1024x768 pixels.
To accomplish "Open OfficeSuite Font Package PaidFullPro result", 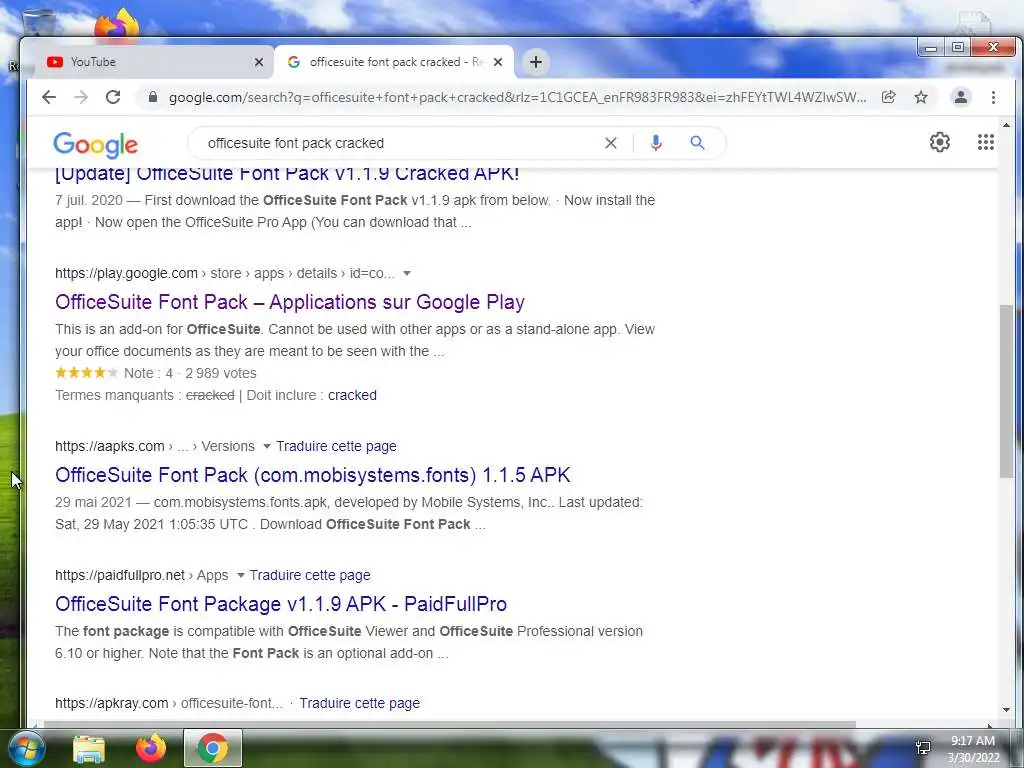I will click(x=281, y=604).
